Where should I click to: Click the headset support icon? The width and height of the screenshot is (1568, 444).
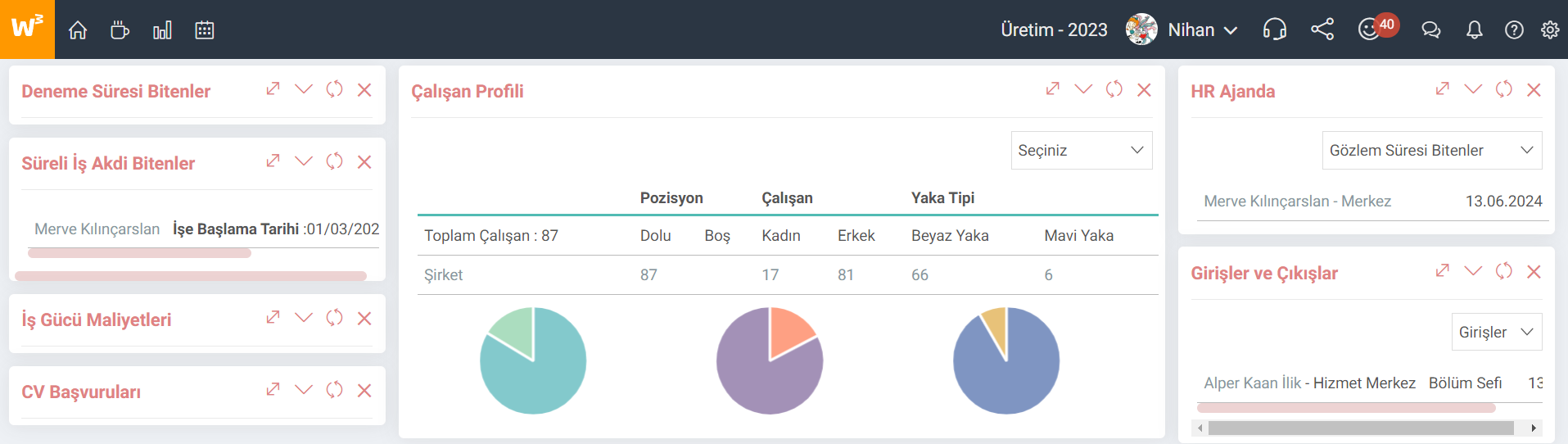[x=1275, y=30]
